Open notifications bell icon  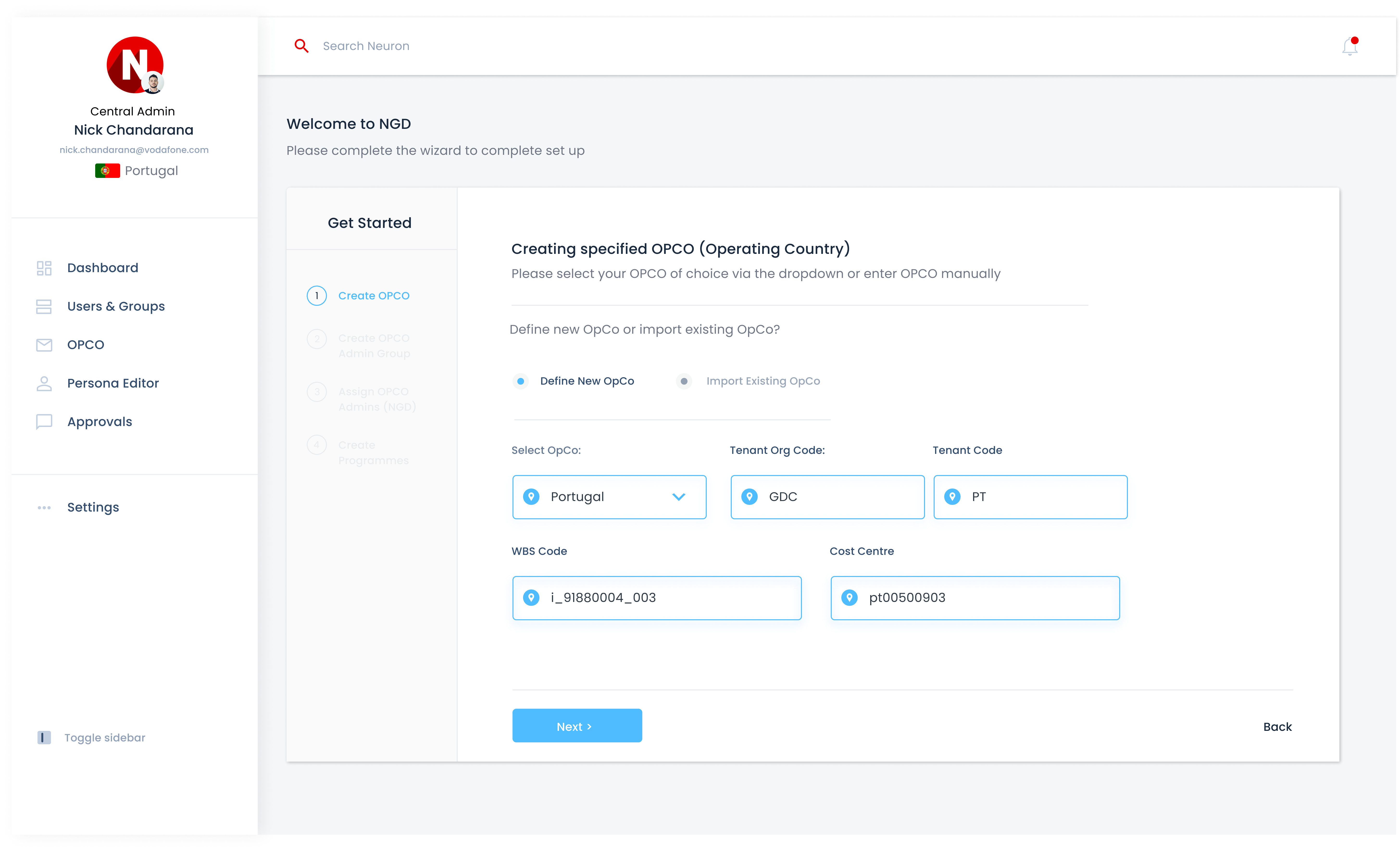[1350, 46]
